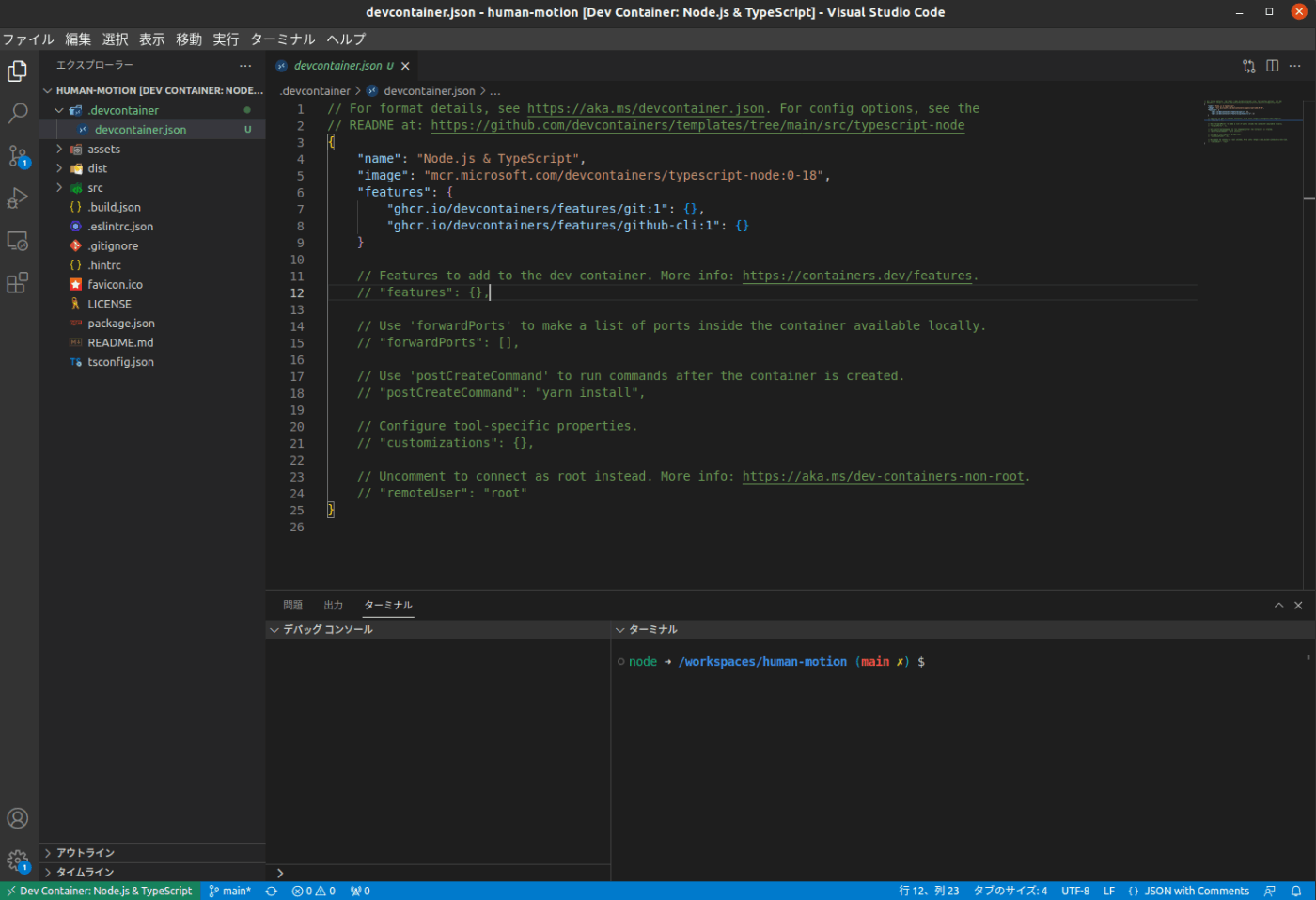
Task: Click the notifications bell in status bar
Action: pos(1296,891)
